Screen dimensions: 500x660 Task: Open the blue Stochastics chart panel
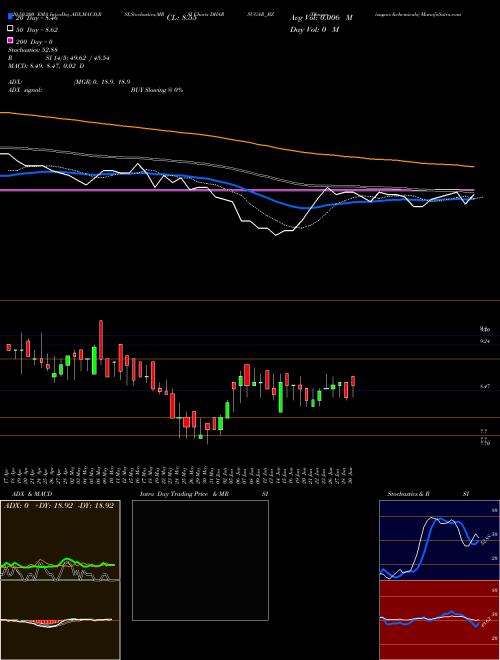point(439,540)
